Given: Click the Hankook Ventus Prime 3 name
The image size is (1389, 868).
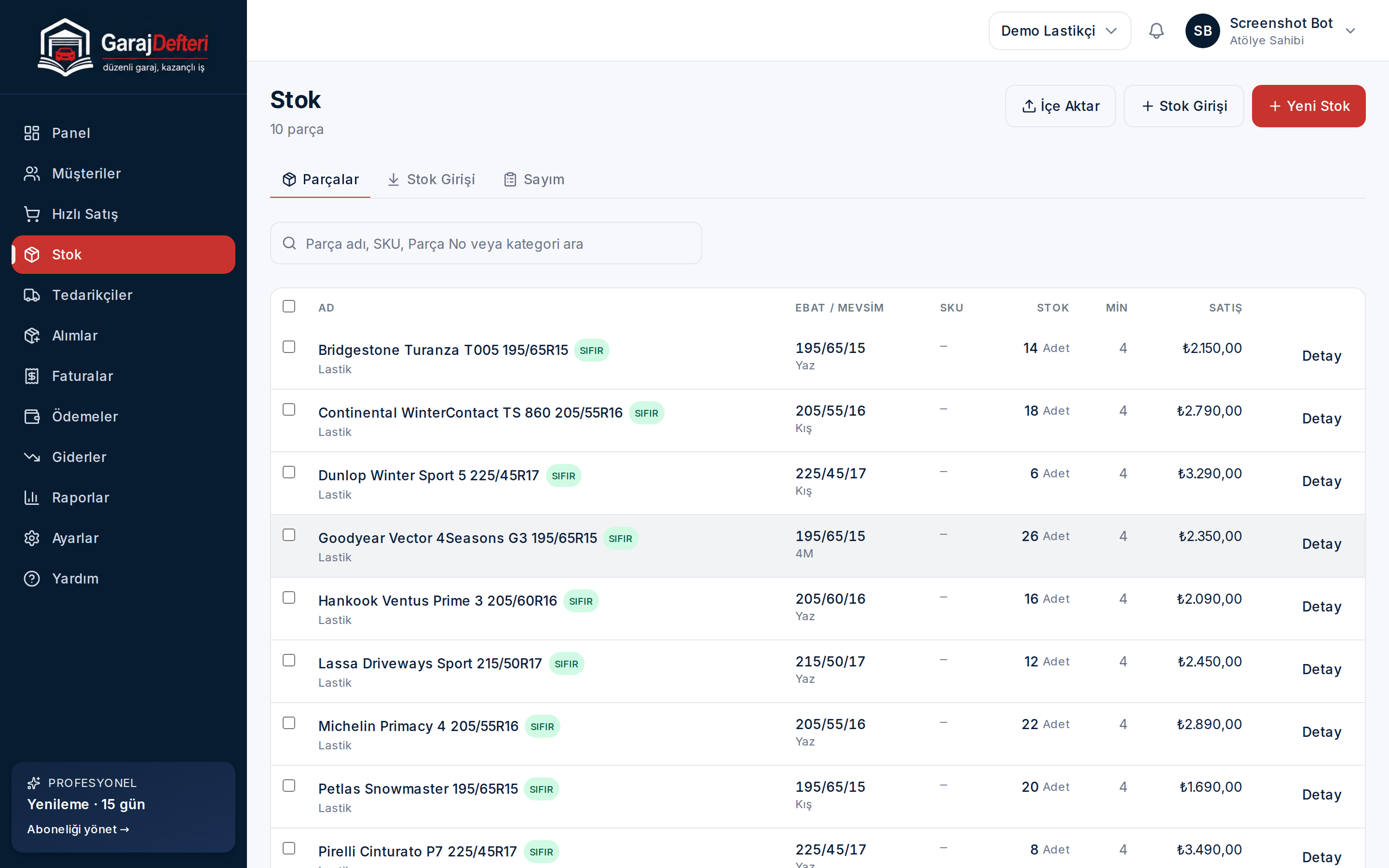Looking at the screenshot, I should click(x=438, y=600).
